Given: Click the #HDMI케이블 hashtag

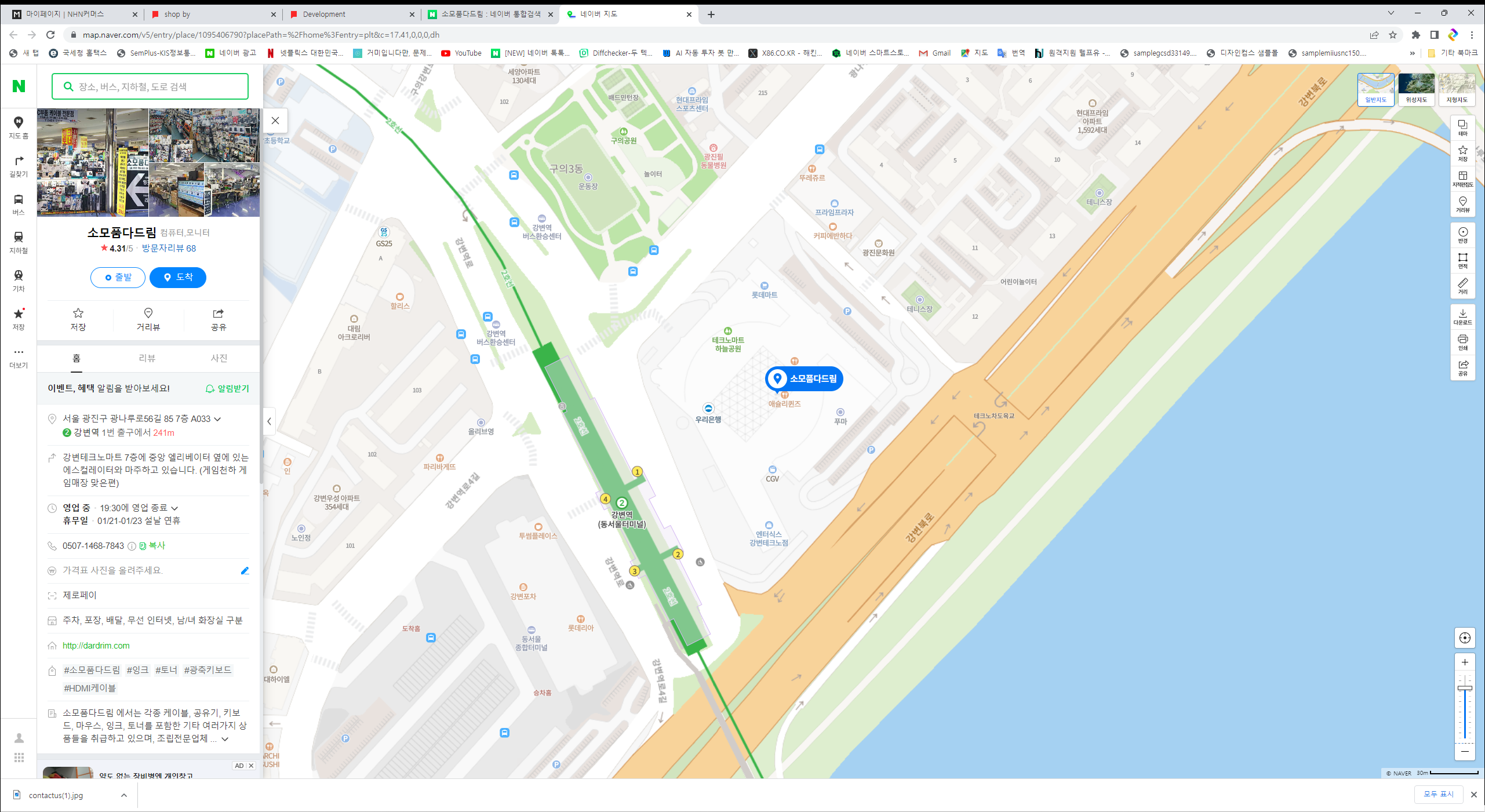Looking at the screenshot, I should coord(90,688).
